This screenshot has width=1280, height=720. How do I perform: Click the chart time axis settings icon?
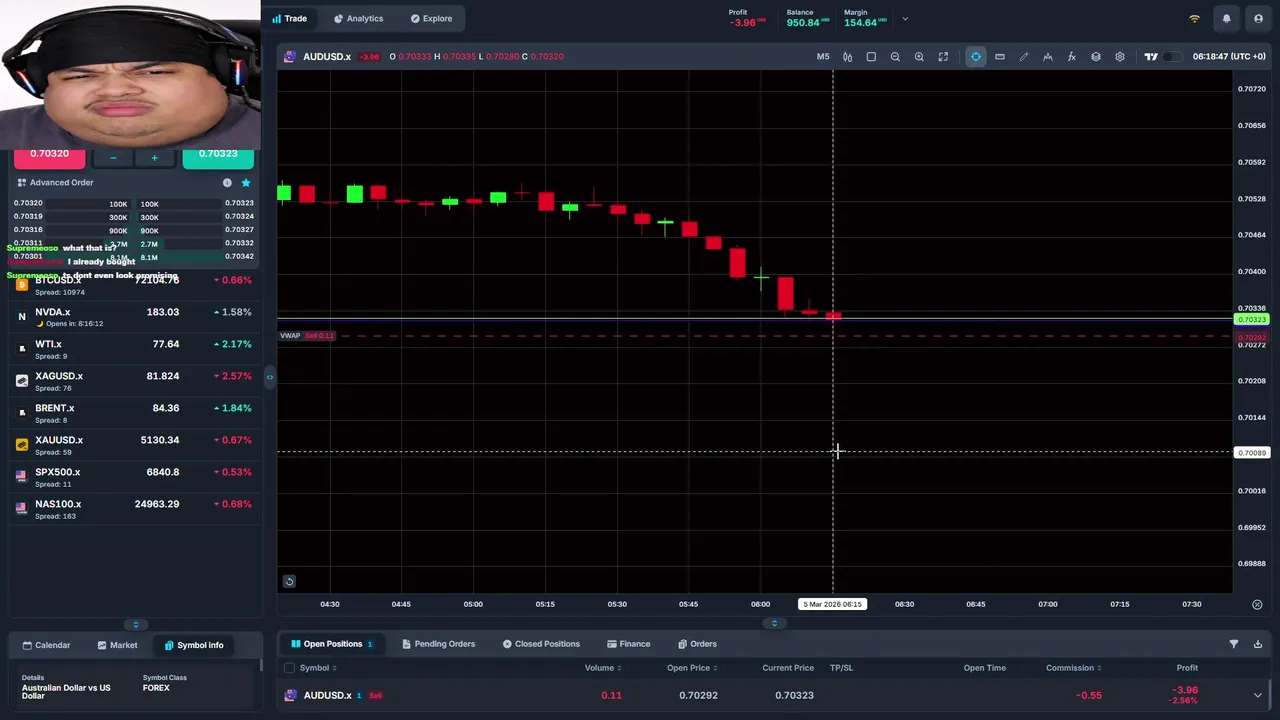(1257, 604)
